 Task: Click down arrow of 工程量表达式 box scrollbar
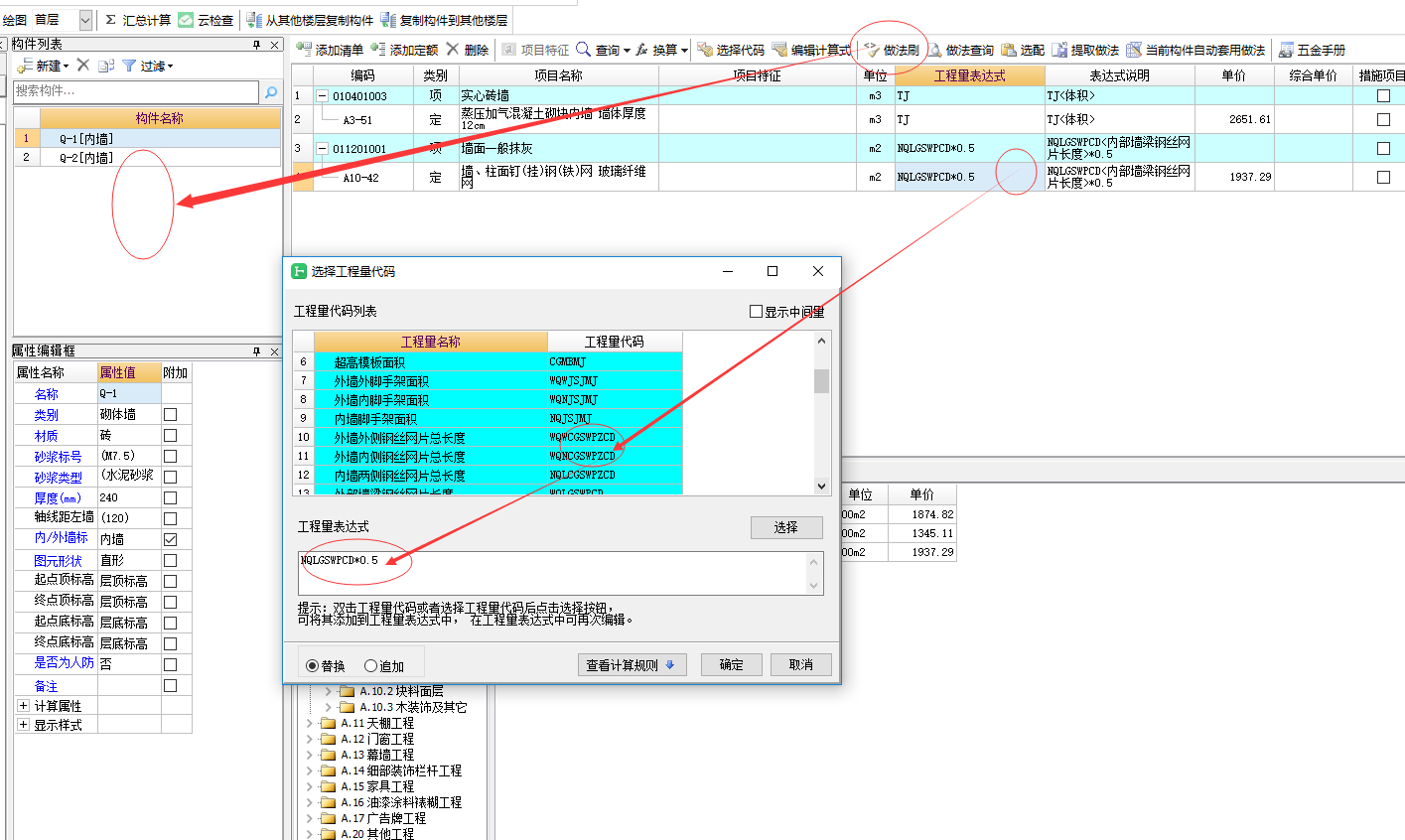pos(814,585)
